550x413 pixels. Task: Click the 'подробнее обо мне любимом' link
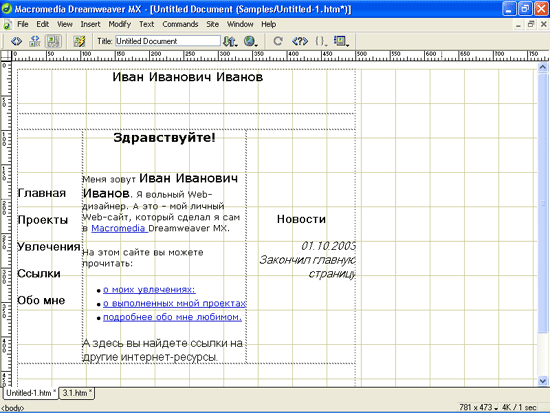[172, 317]
